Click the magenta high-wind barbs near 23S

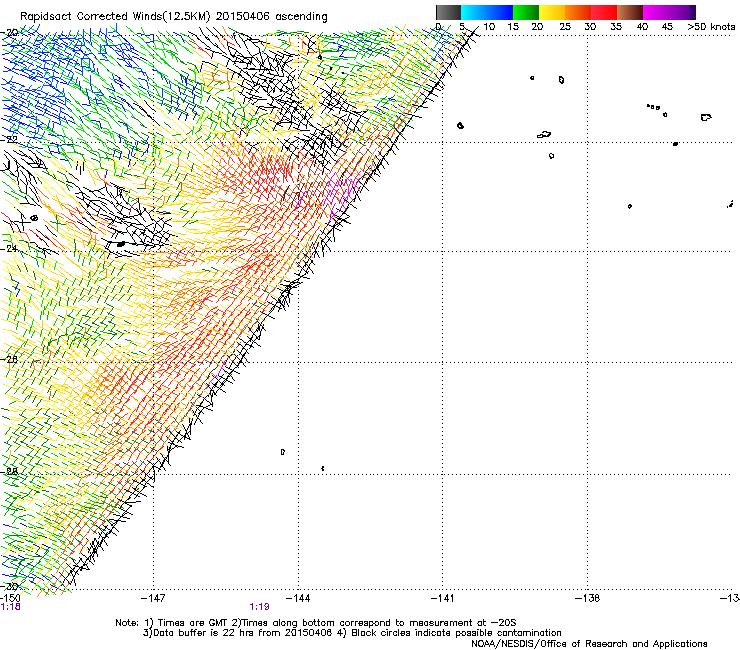pos(341,194)
